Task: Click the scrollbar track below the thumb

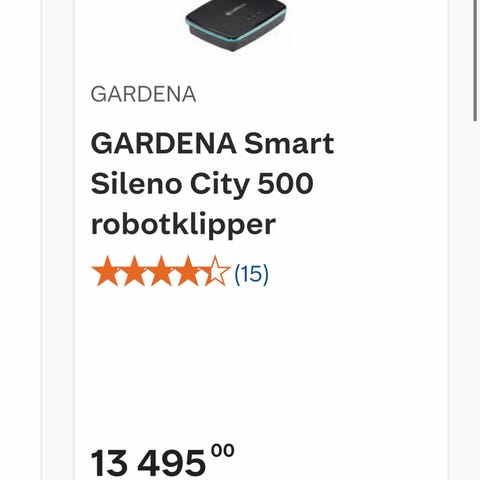Action: tap(476, 300)
